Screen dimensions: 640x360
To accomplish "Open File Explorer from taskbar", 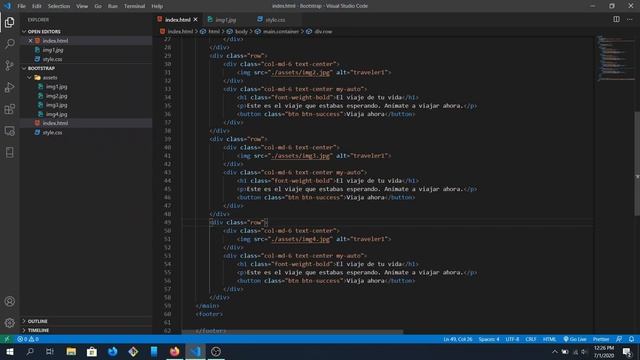I will tap(71, 351).
